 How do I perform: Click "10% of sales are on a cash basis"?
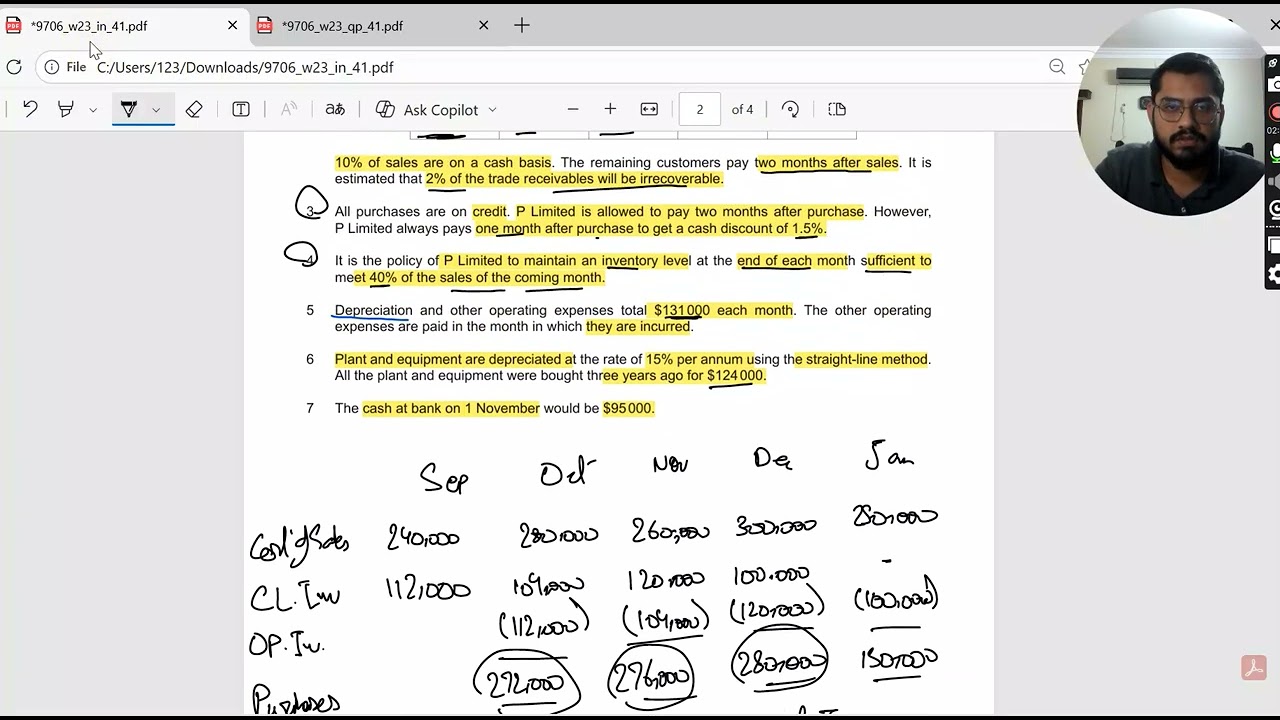coord(443,162)
